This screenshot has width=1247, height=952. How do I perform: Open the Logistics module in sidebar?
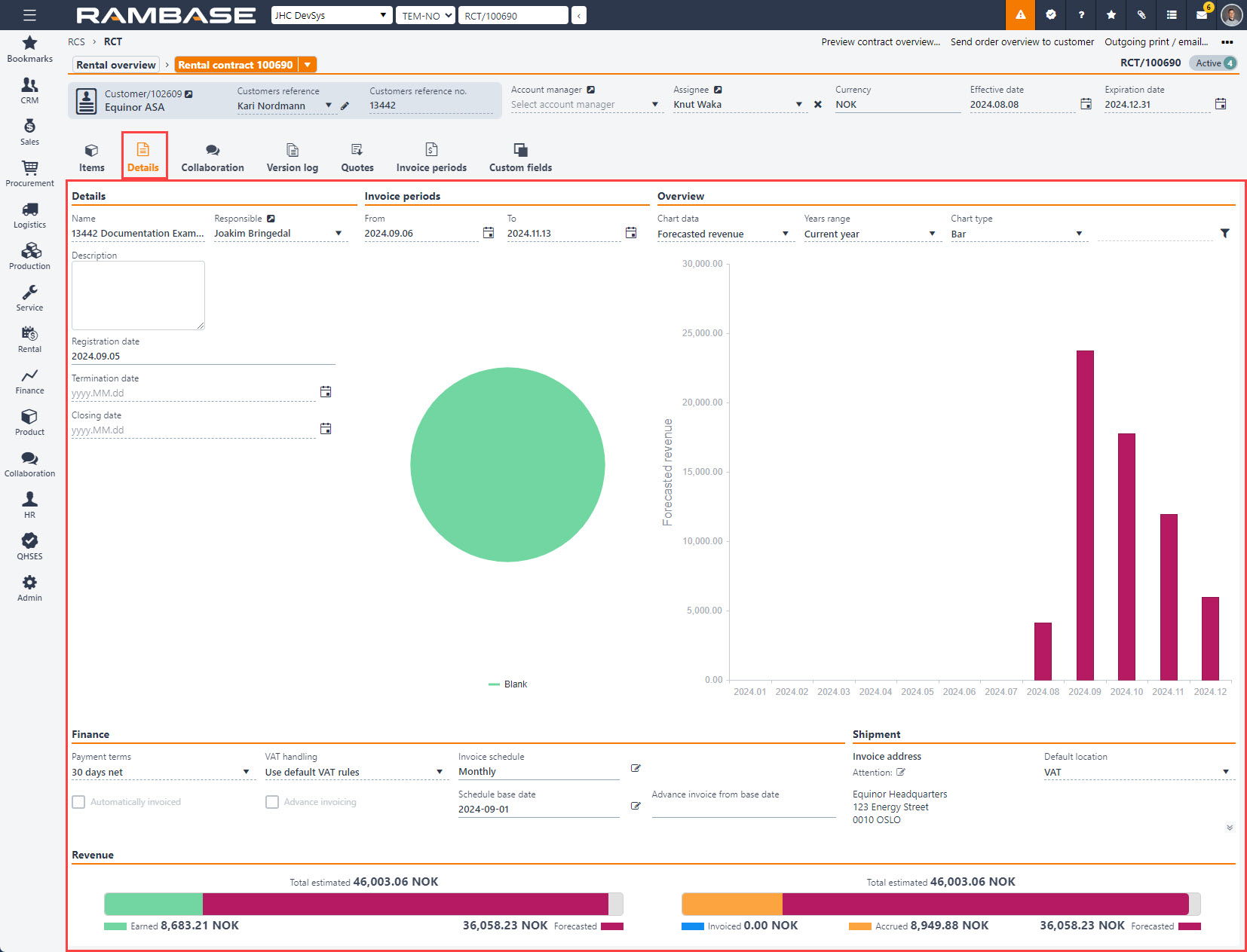pos(29,215)
